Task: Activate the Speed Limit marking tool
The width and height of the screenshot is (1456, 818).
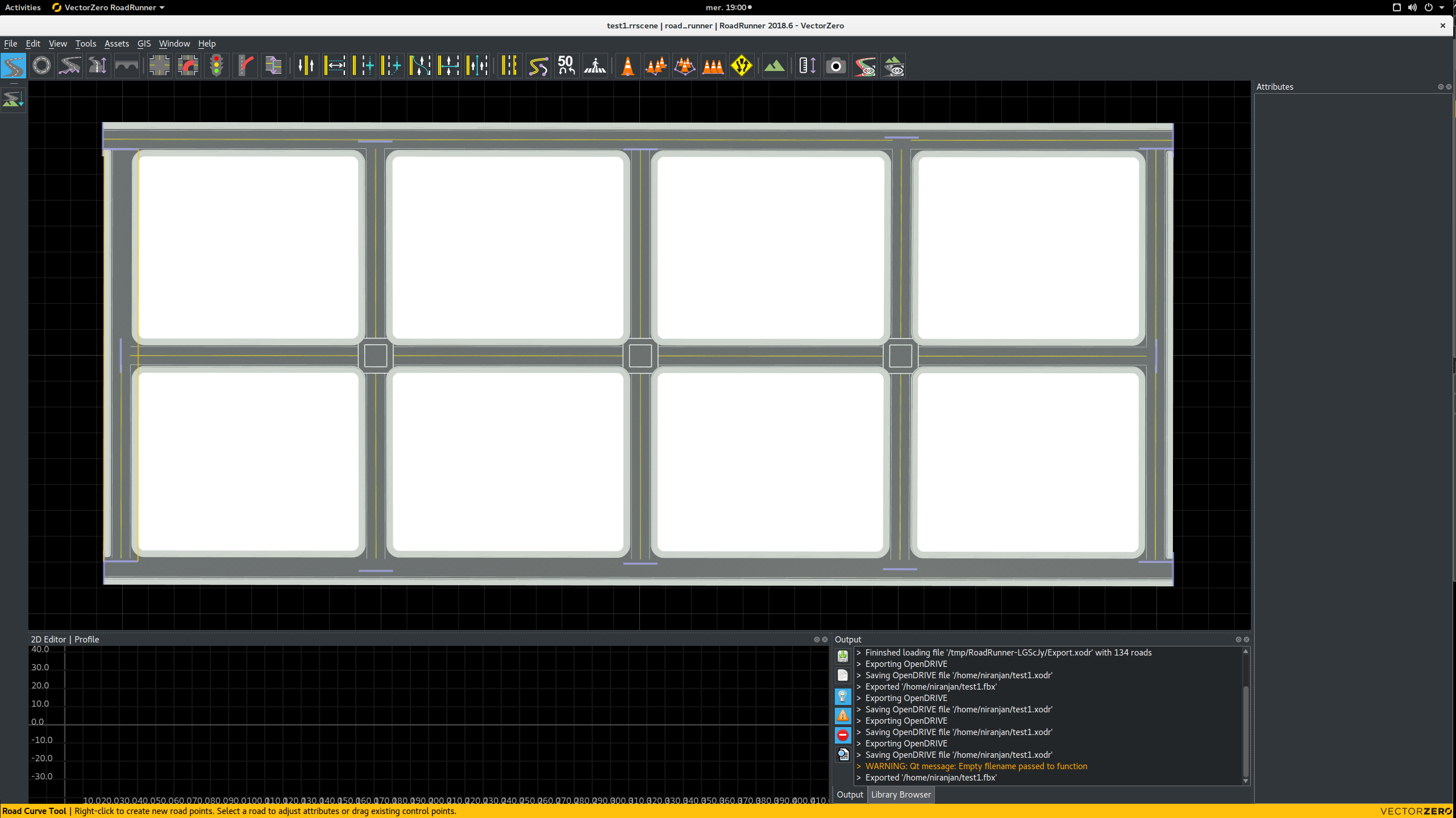Action: tap(565, 65)
